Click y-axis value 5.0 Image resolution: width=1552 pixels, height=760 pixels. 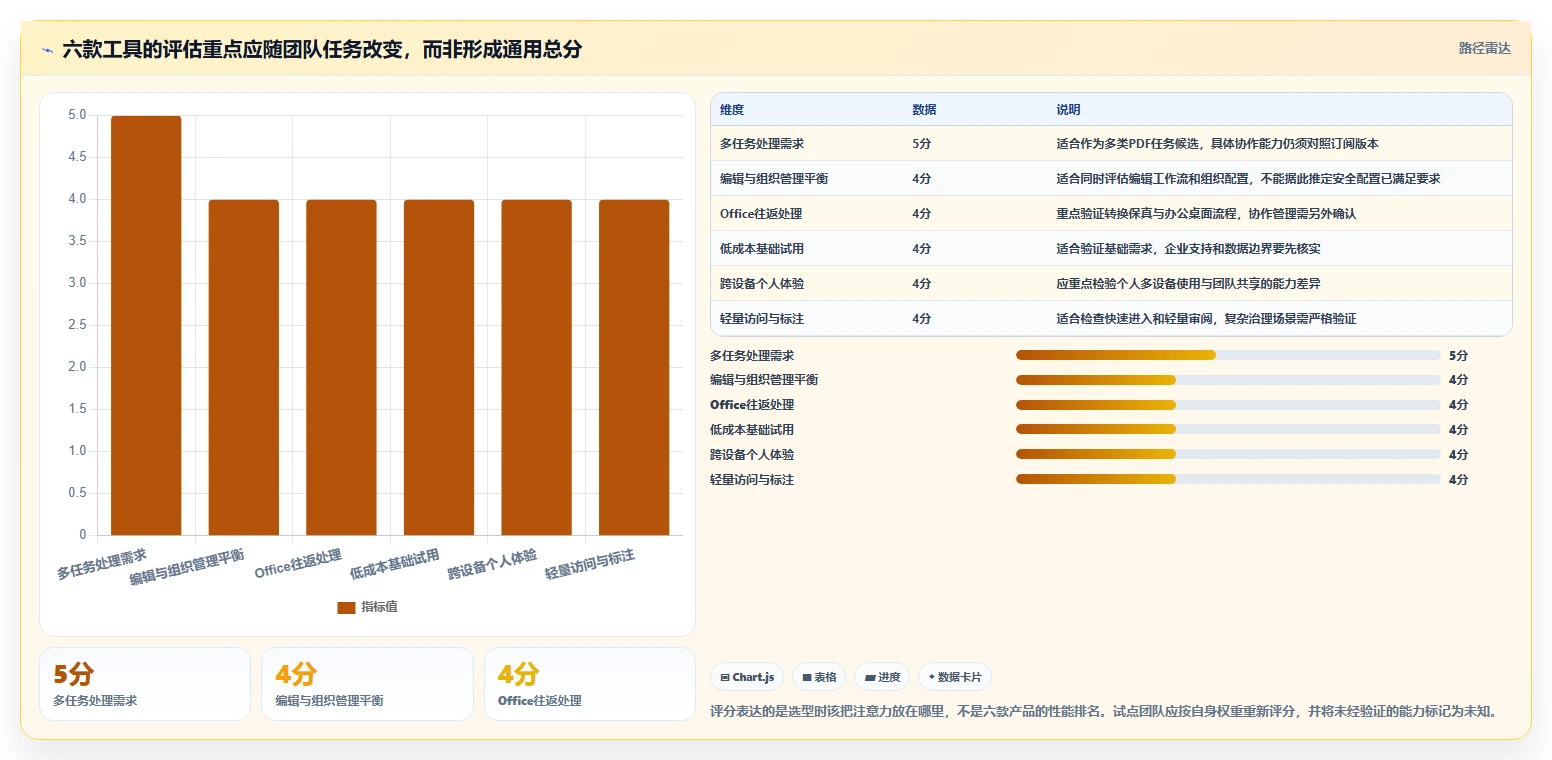(x=77, y=115)
